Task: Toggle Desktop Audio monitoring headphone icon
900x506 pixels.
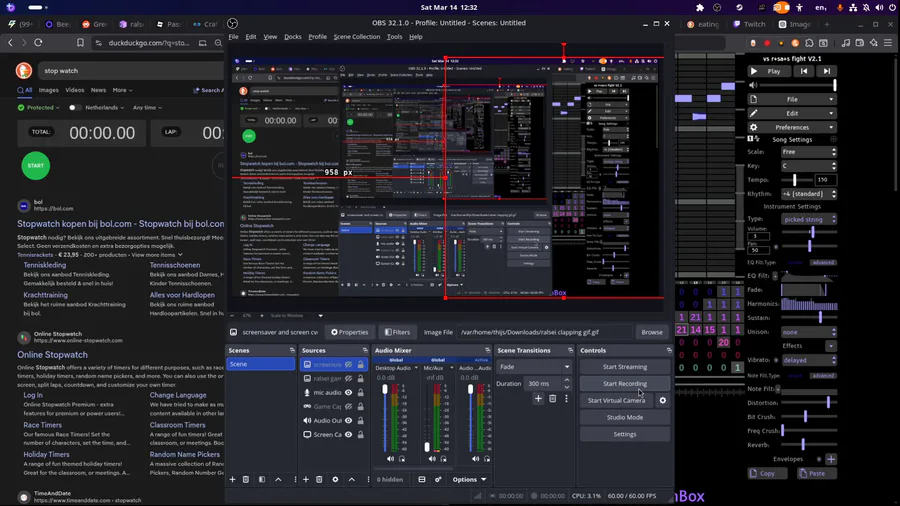Action: point(402,459)
